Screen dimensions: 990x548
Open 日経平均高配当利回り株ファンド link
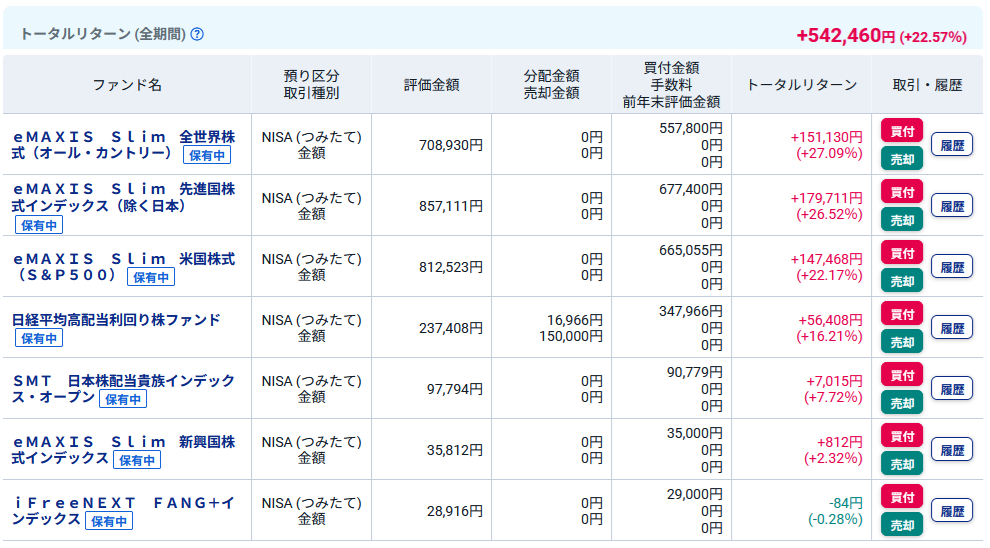(116, 319)
